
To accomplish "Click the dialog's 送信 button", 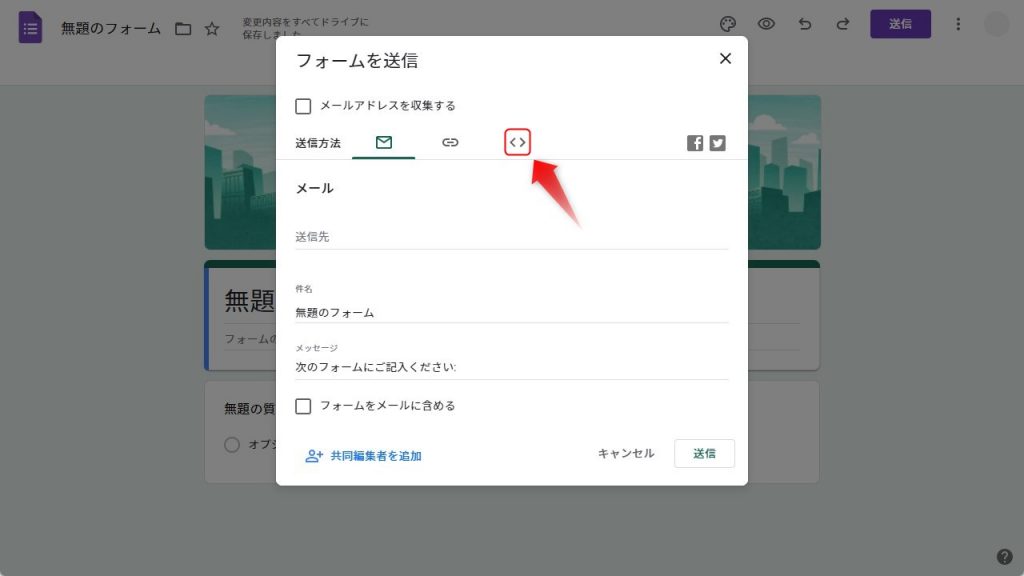I will (704, 453).
